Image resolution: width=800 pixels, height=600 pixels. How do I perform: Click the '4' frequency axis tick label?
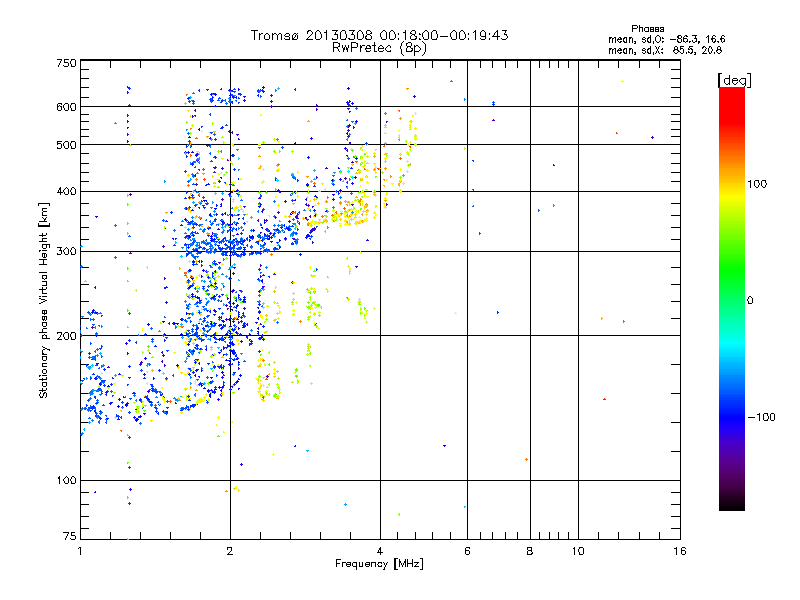coord(380,551)
